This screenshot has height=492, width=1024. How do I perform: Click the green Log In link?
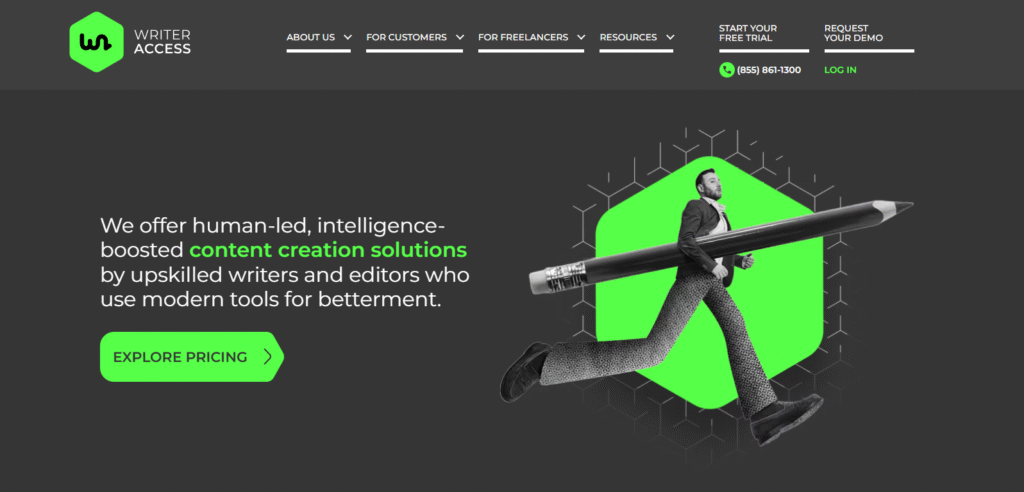tap(840, 70)
